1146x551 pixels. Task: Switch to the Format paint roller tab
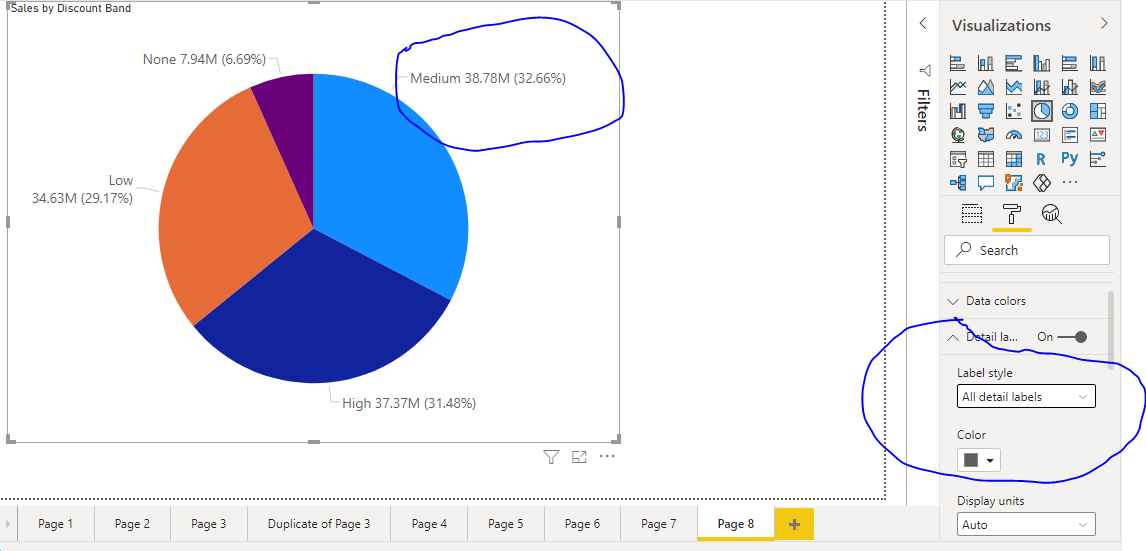(x=1012, y=214)
